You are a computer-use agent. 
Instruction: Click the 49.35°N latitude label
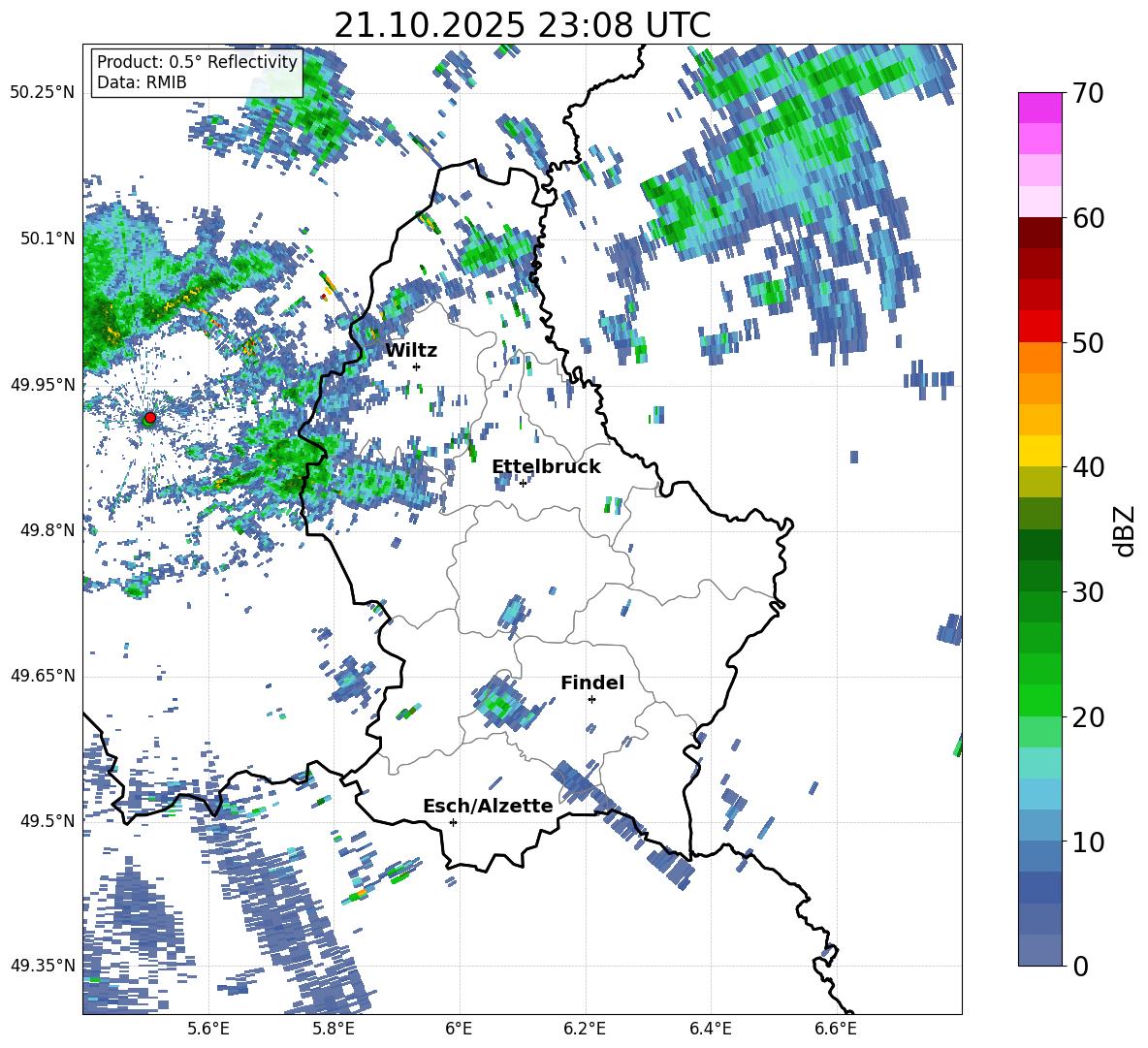43,966
